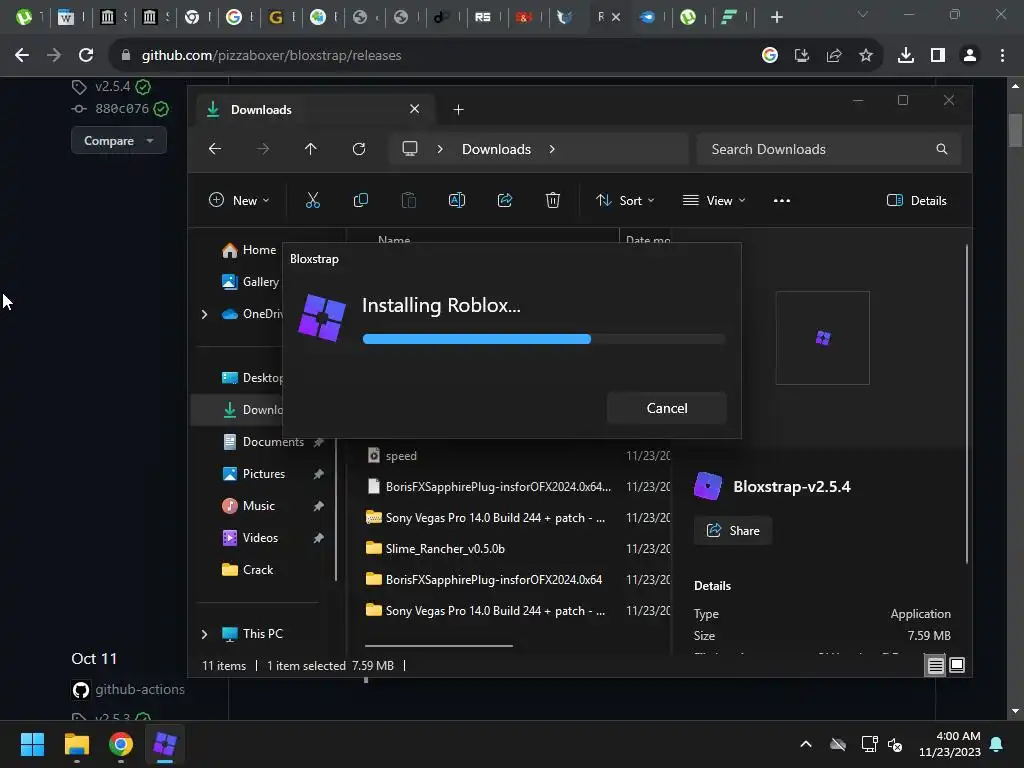Image resolution: width=1024 pixels, height=768 pixels.
Task: Unpin Pictures using its pin icon
Action: coord(319,474)
